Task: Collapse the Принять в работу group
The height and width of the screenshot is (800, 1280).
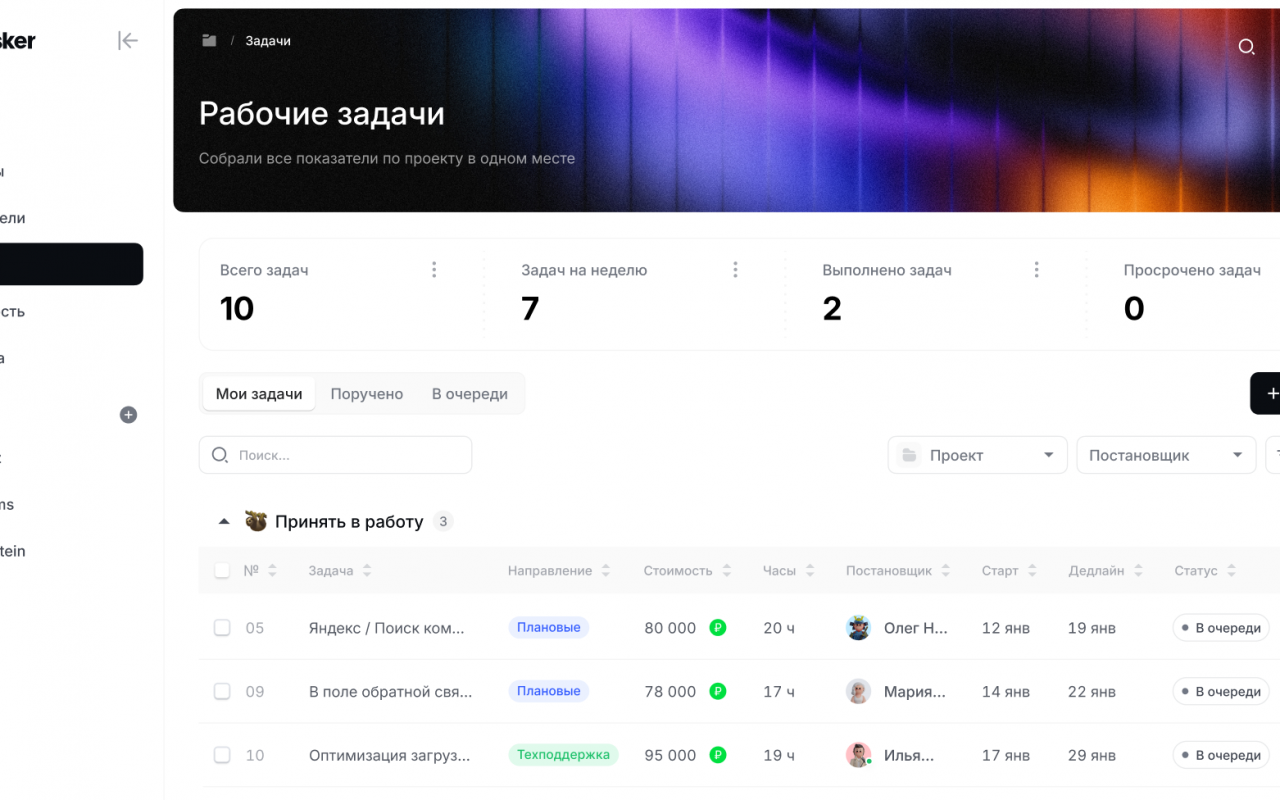Action: click(224, 522)
